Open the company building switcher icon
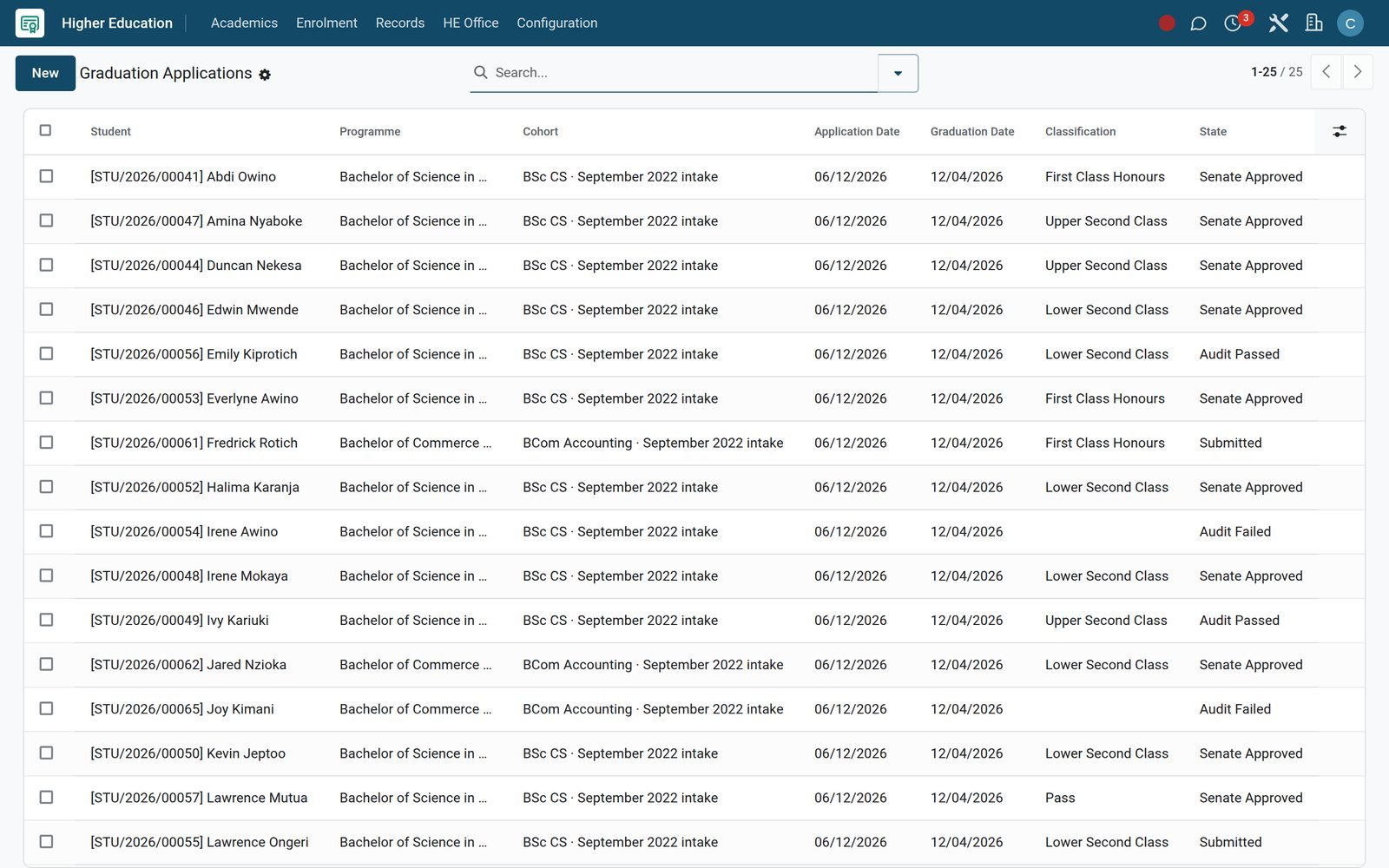The height and width of the screenshot is (868, 1389). click(1313, 23)
